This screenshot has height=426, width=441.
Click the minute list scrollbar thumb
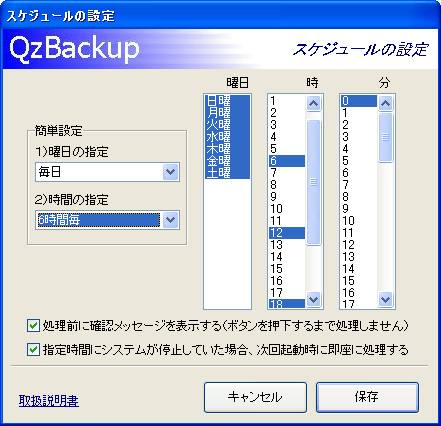tap(385, 137)
